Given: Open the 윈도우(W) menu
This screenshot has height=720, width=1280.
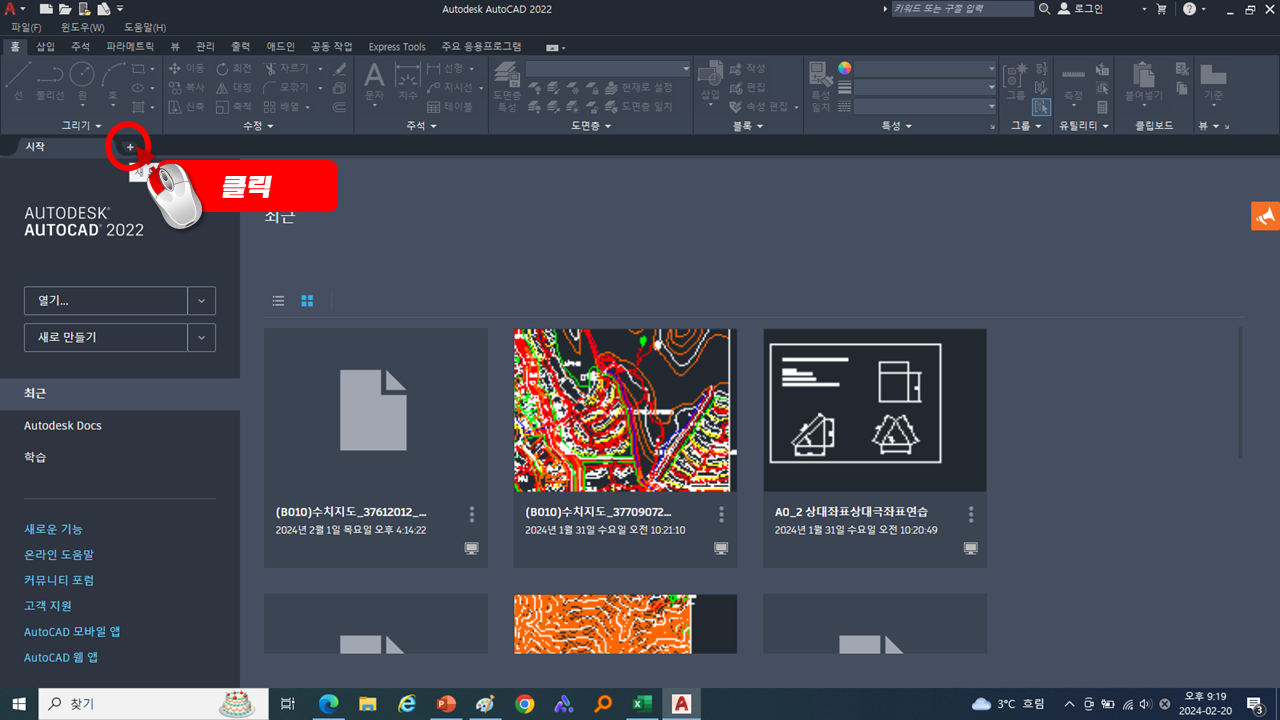Looking at the screenshot, I should pyautogui.click(x=82, y=28).
